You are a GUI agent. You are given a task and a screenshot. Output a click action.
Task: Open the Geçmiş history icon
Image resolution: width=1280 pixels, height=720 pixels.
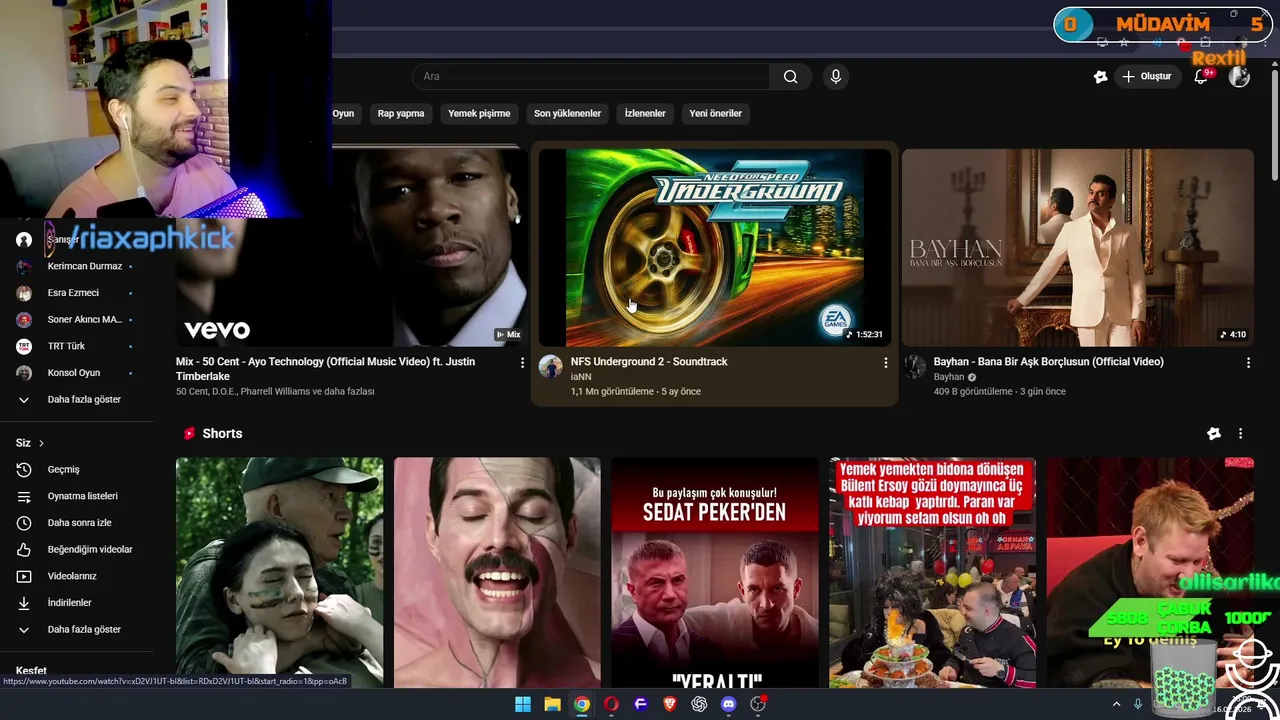24,470
